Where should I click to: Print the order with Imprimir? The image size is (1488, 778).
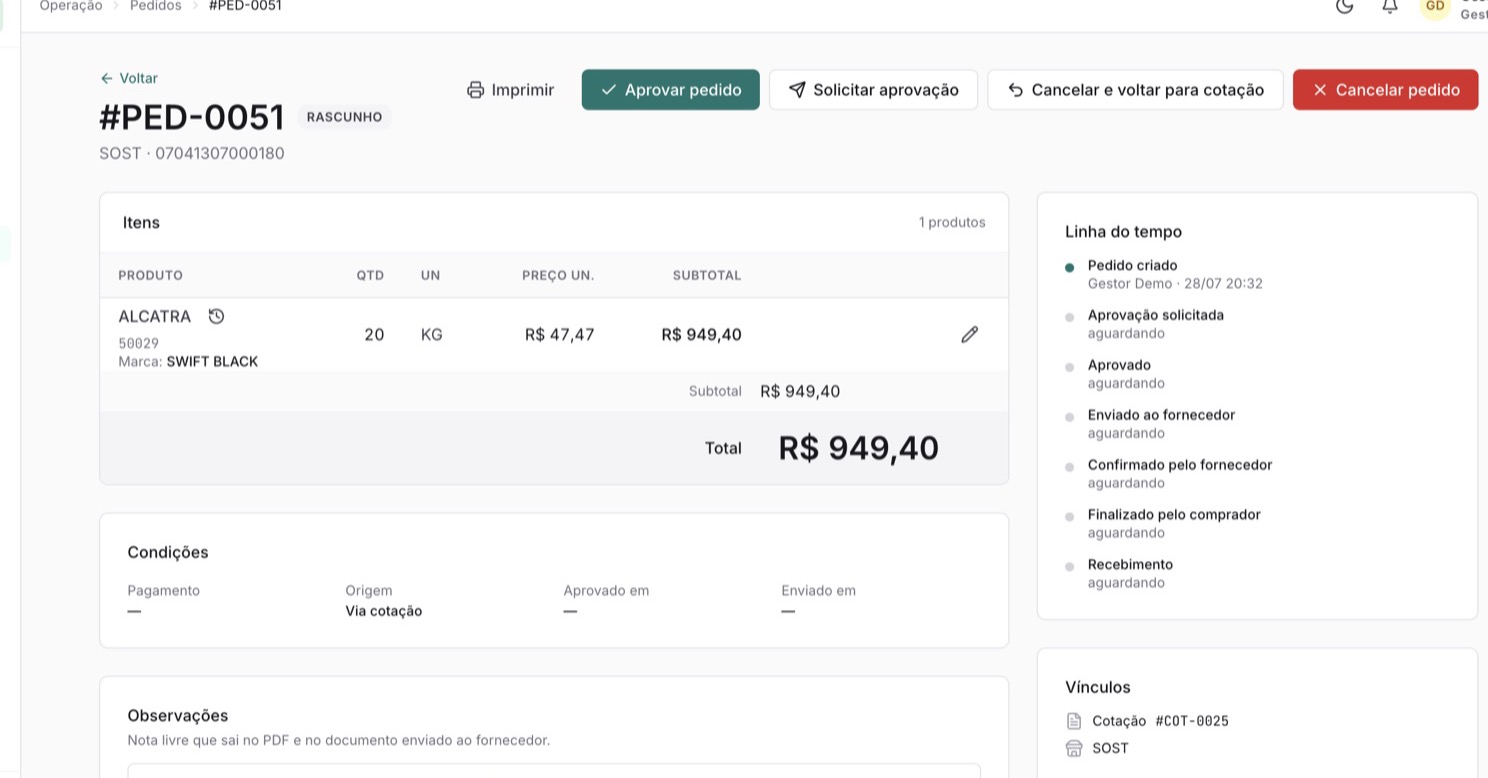(x=510, y=90)
